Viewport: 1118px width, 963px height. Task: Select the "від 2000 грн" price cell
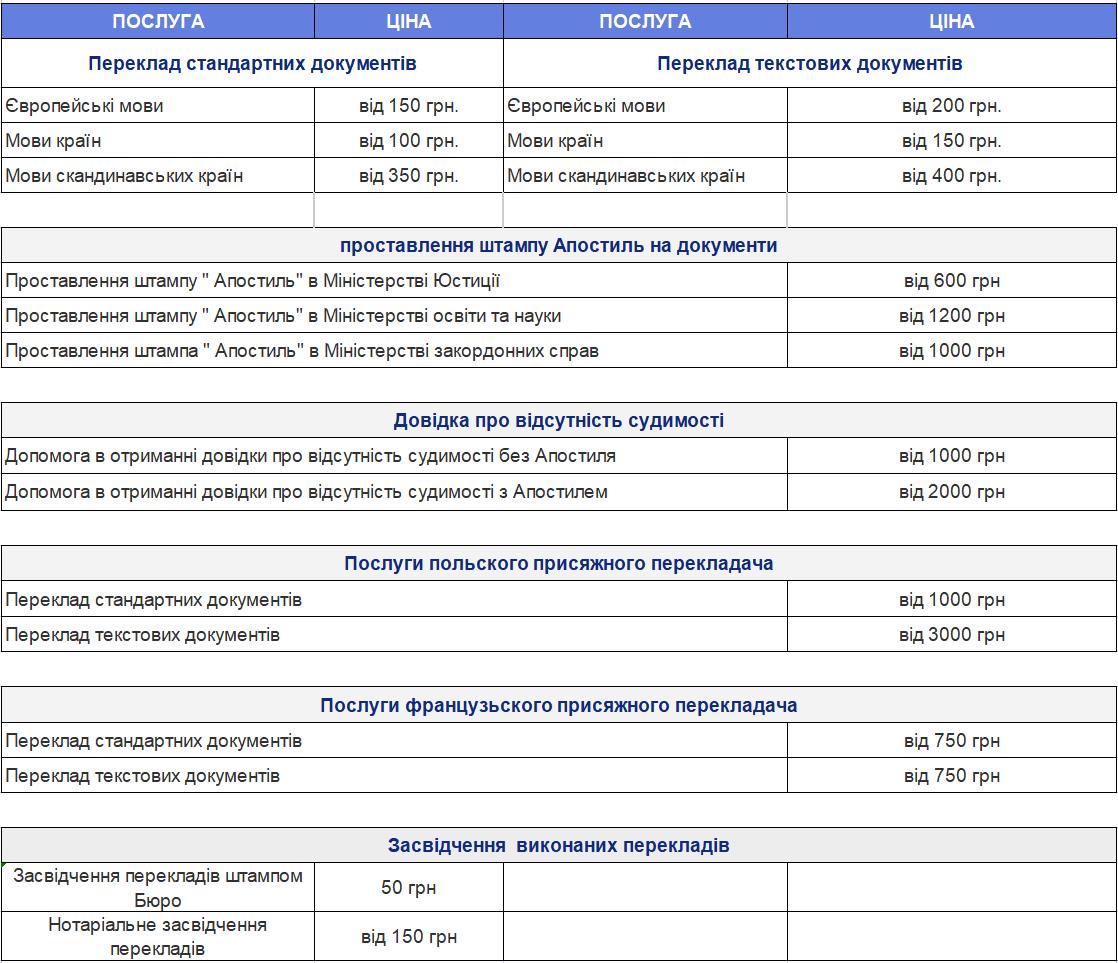click(951, 492)
